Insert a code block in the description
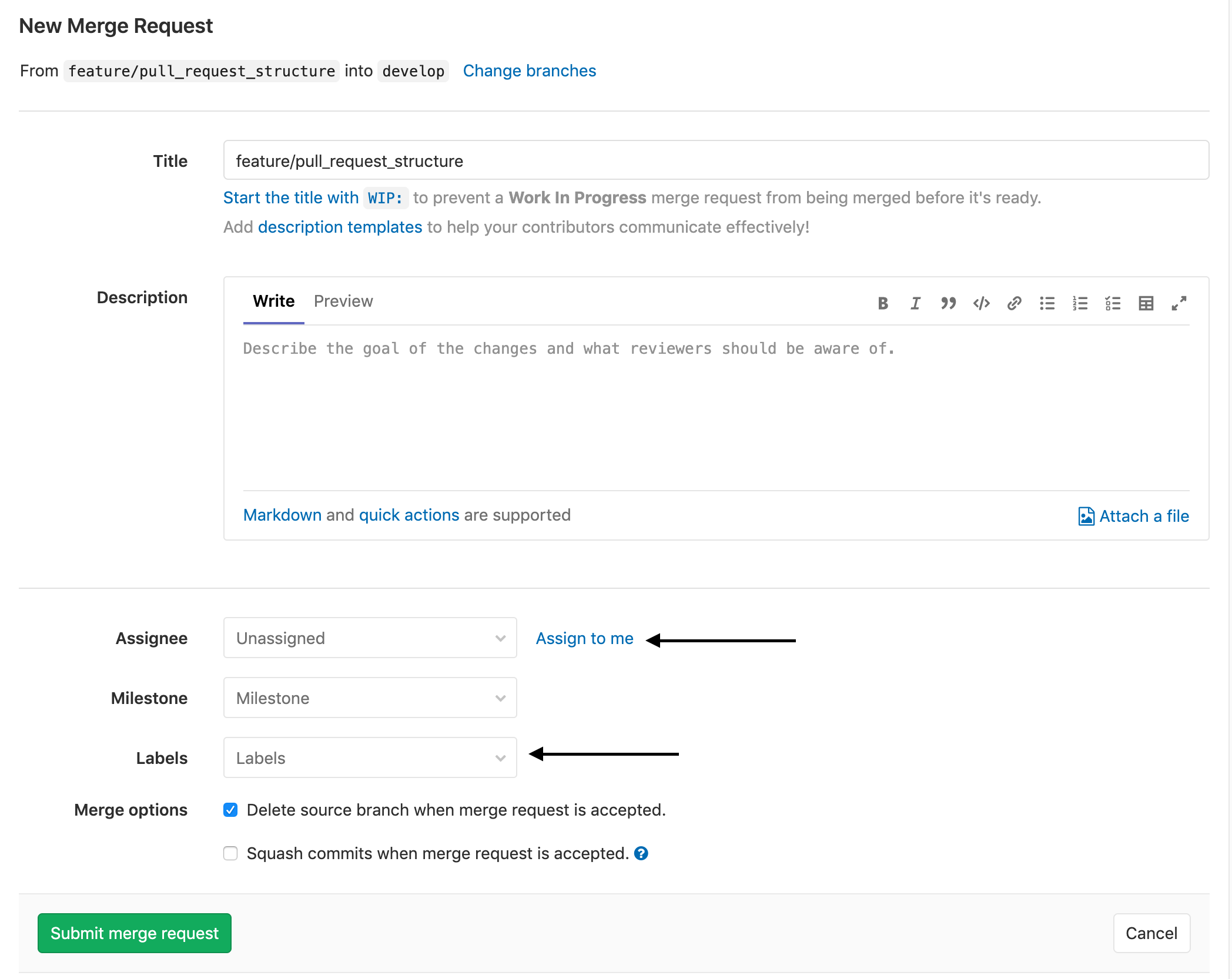 981,303
